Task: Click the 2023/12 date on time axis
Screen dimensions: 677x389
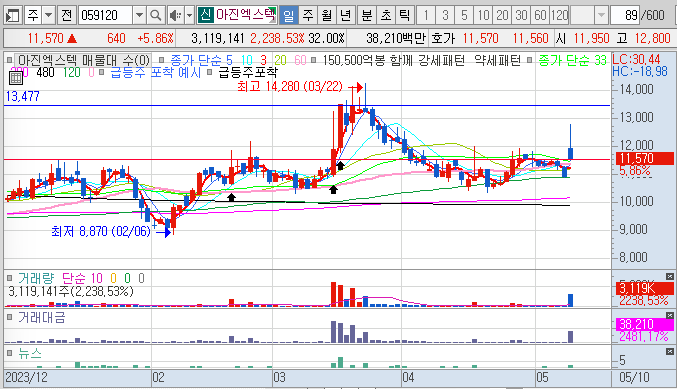Action: pos(27,377)
